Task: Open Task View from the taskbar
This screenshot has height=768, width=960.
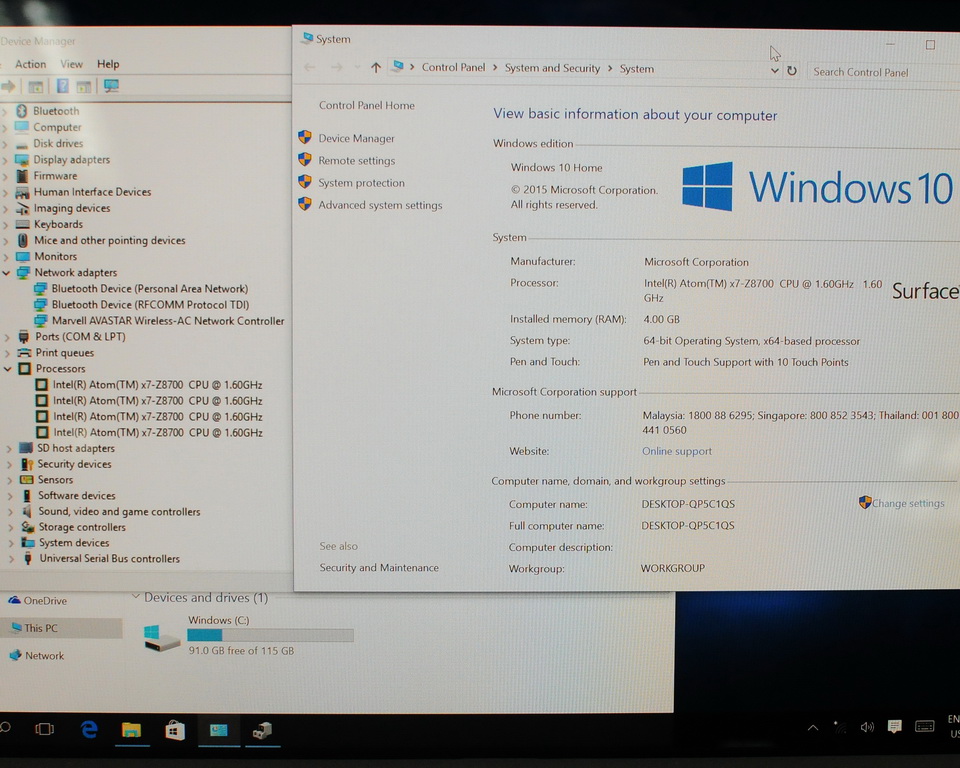Action: point(45,729)
